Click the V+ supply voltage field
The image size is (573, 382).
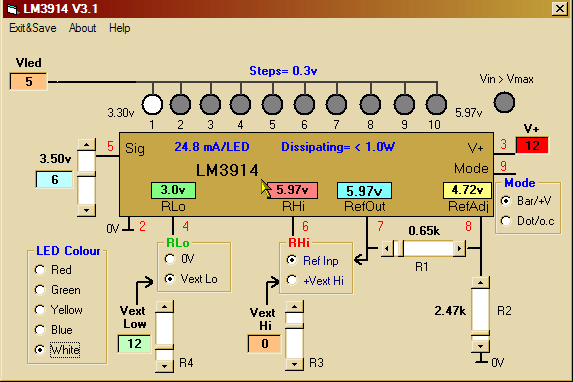[532, 146]
